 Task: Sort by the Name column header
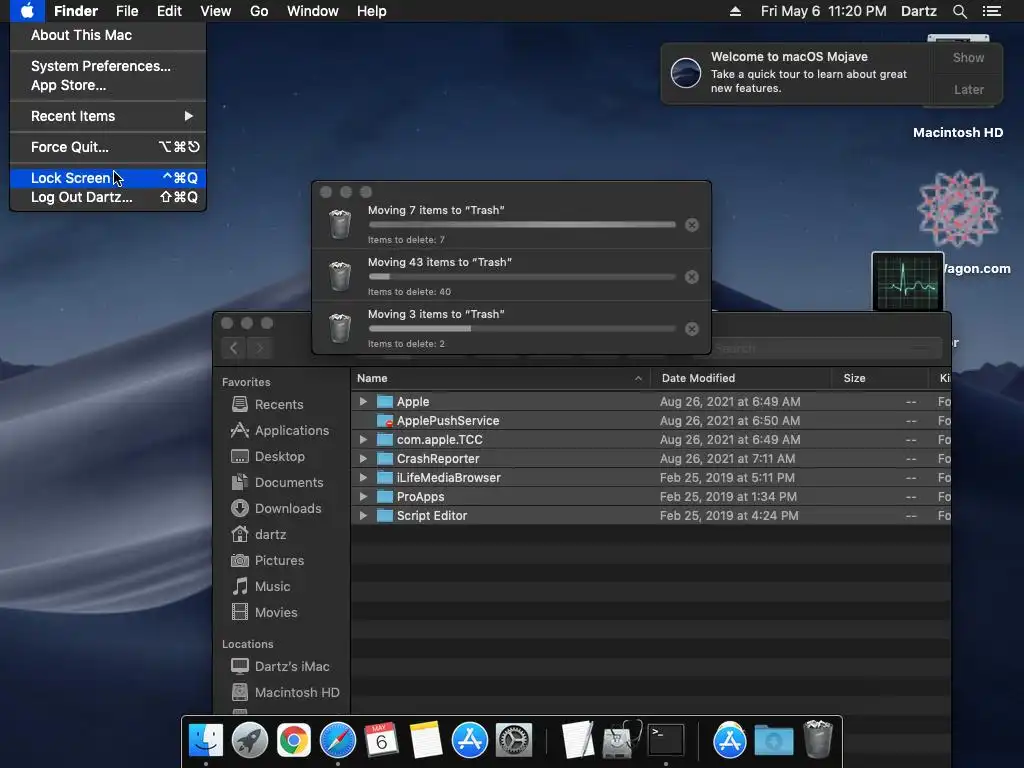(500, 378)
